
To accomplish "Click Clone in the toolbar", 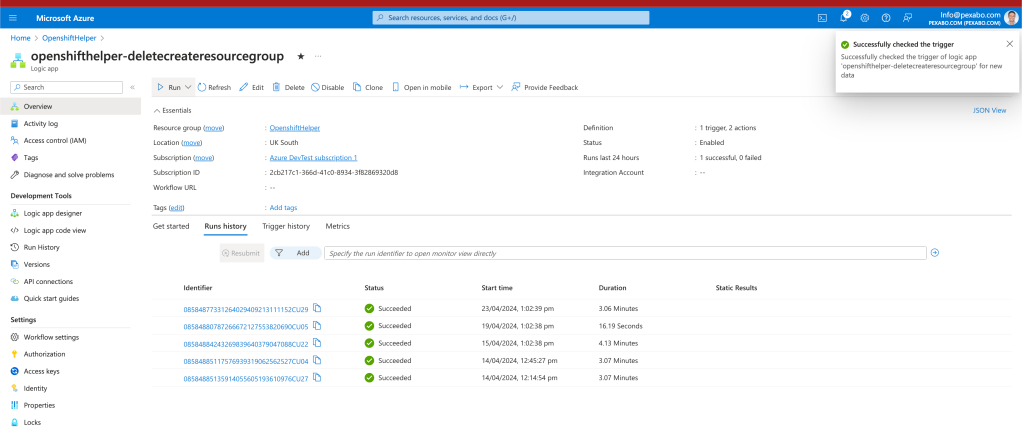I will 368,87.
